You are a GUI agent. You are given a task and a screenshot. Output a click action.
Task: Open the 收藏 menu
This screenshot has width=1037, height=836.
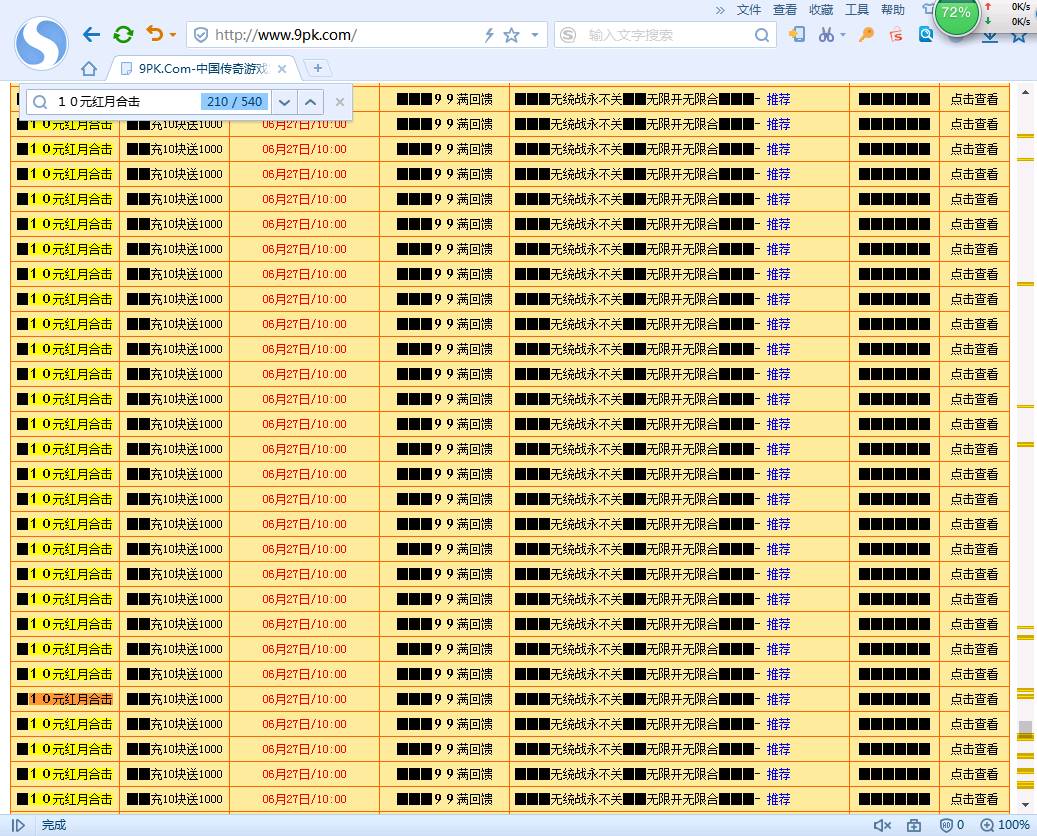pyautogui.click(x=821, y=10)
